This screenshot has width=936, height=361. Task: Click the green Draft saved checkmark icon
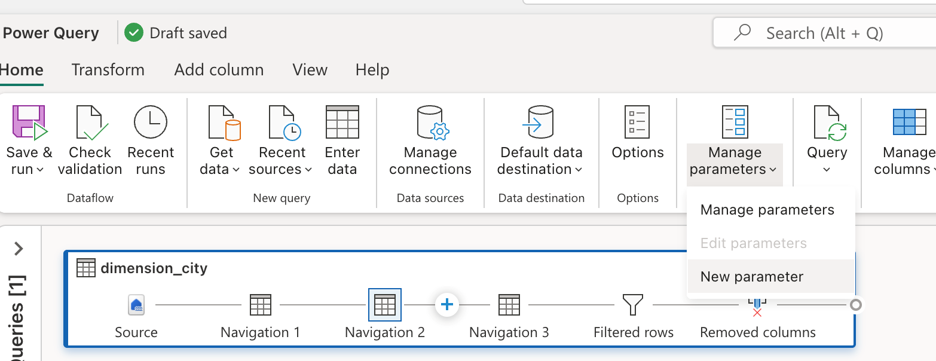[134, 33]
